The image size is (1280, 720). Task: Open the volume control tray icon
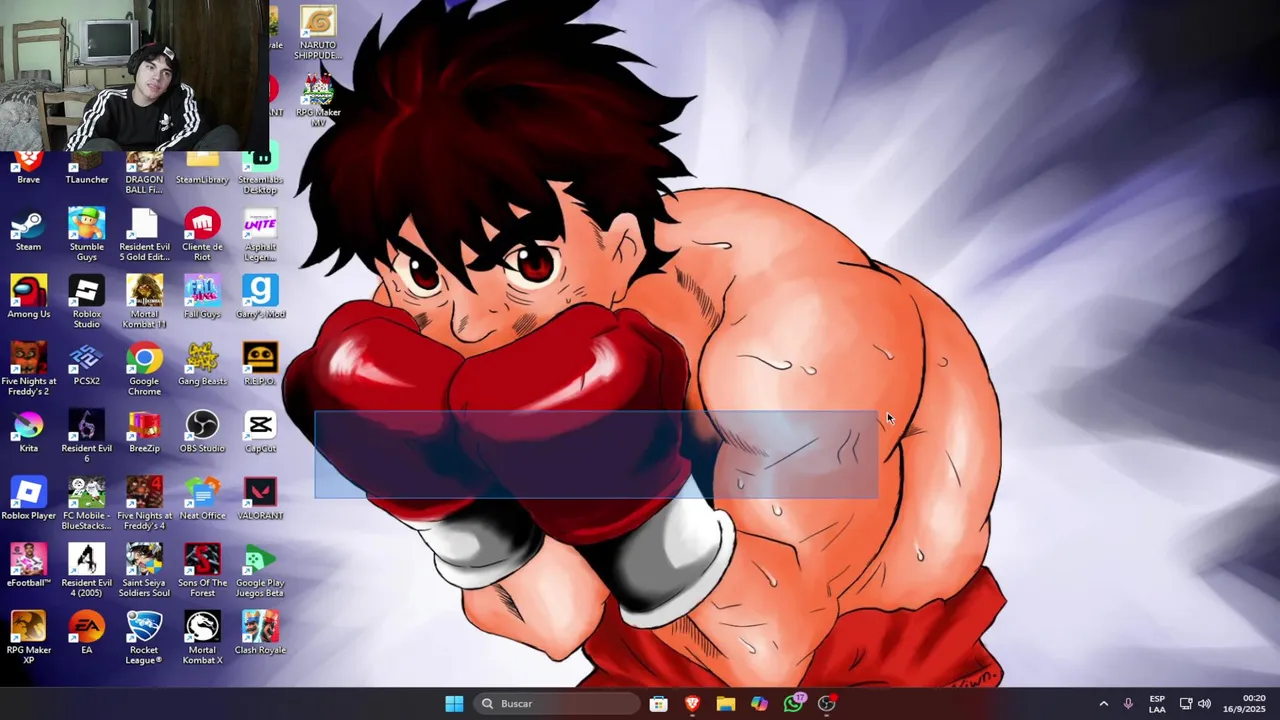[1204, 703]
